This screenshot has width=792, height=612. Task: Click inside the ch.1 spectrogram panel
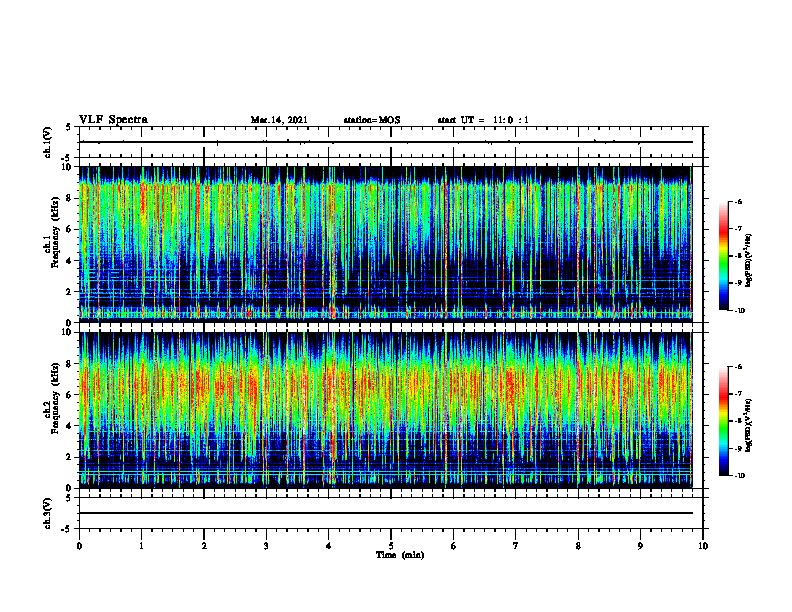pyautogui.click(x=385, y=244)
